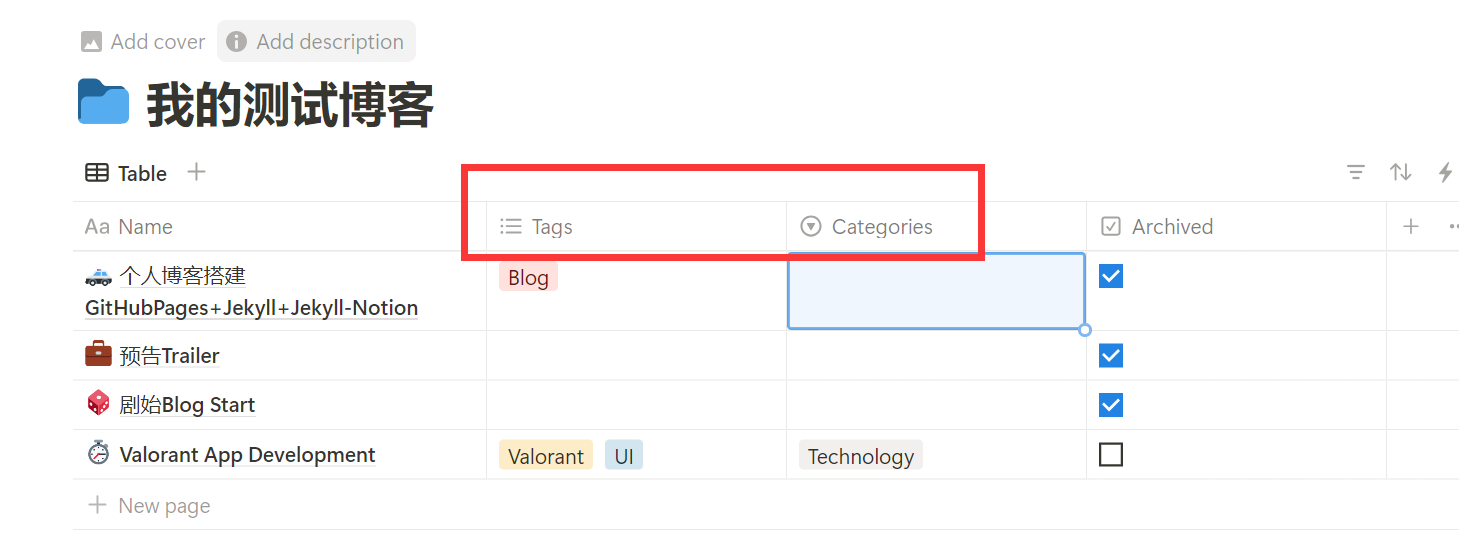Click the blue folder page icon
Viewport: 1459px width, 541px height.
(104, 102)
